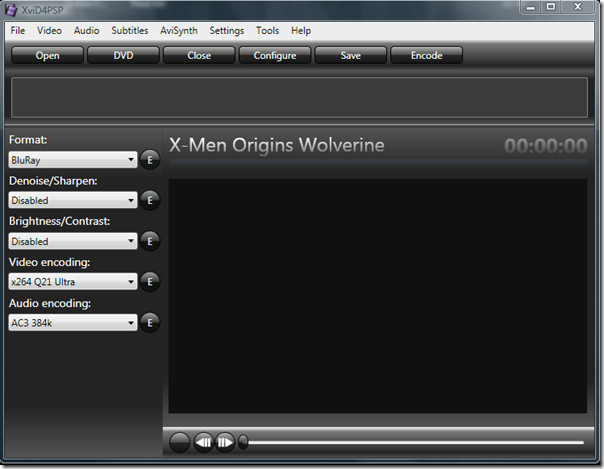Open the Denoise/Sharpen dropdown

(73, 200)
